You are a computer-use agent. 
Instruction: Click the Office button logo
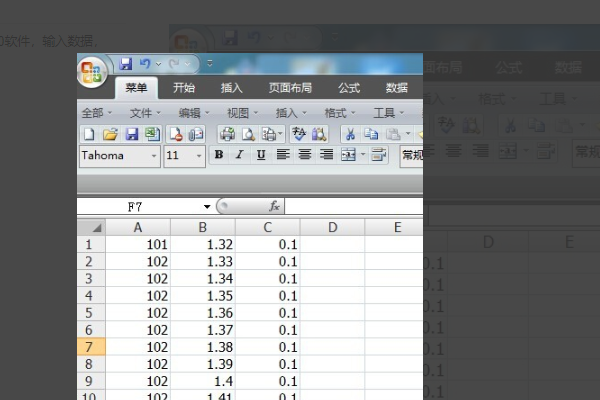[94, 71]
